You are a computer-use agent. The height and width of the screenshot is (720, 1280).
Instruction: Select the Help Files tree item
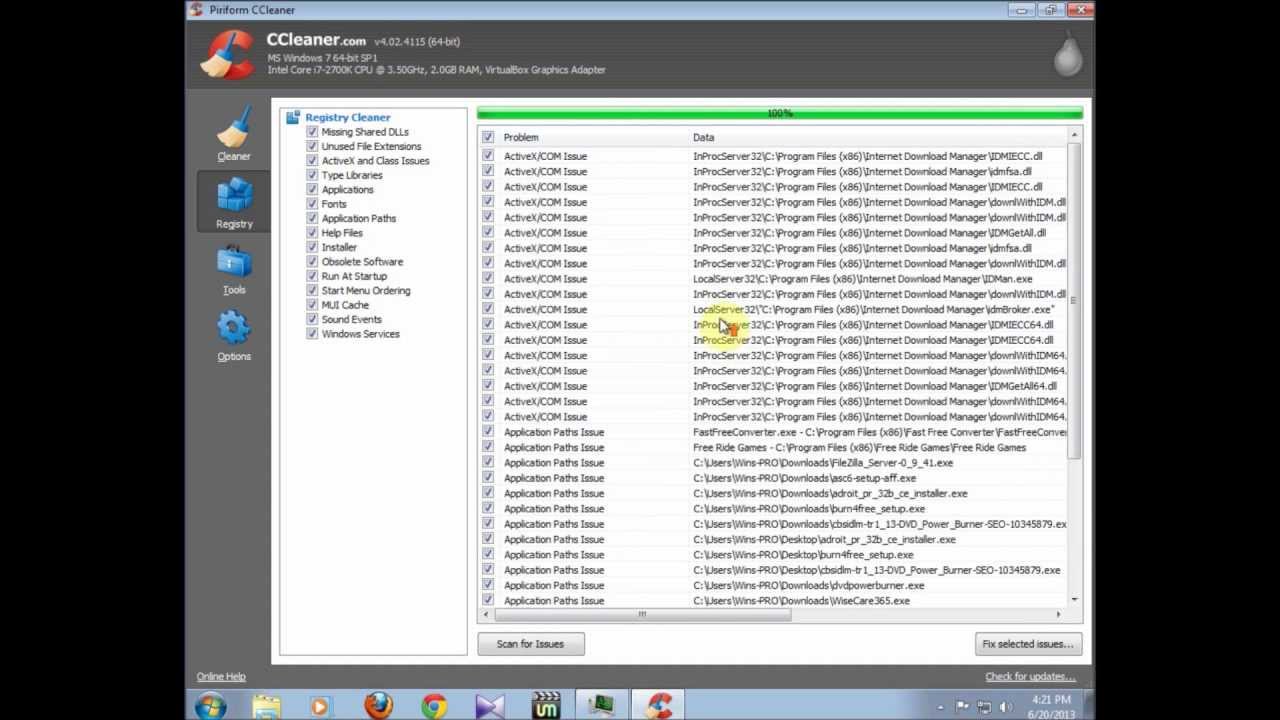click(342, 233)
